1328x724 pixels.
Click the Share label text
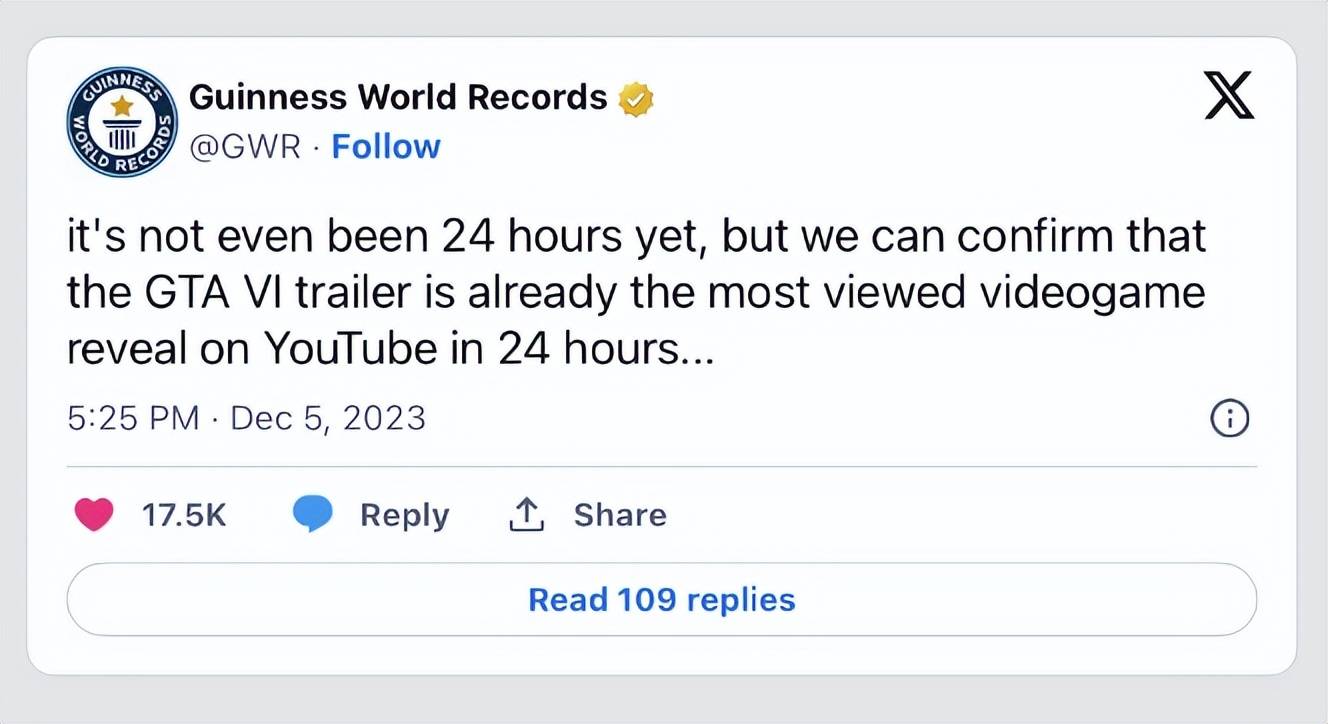click(x=619, y=515)
